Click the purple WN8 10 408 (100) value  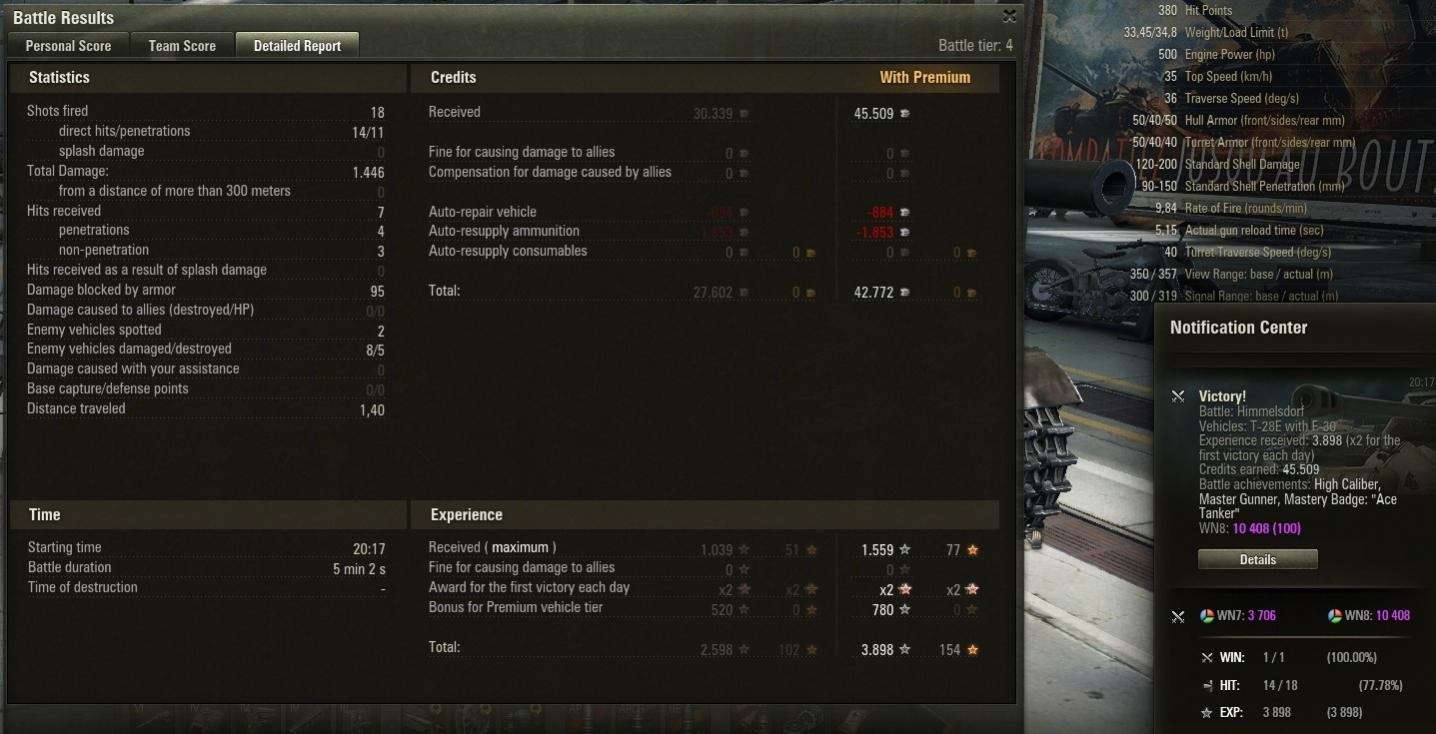[x=1267, y=528]
